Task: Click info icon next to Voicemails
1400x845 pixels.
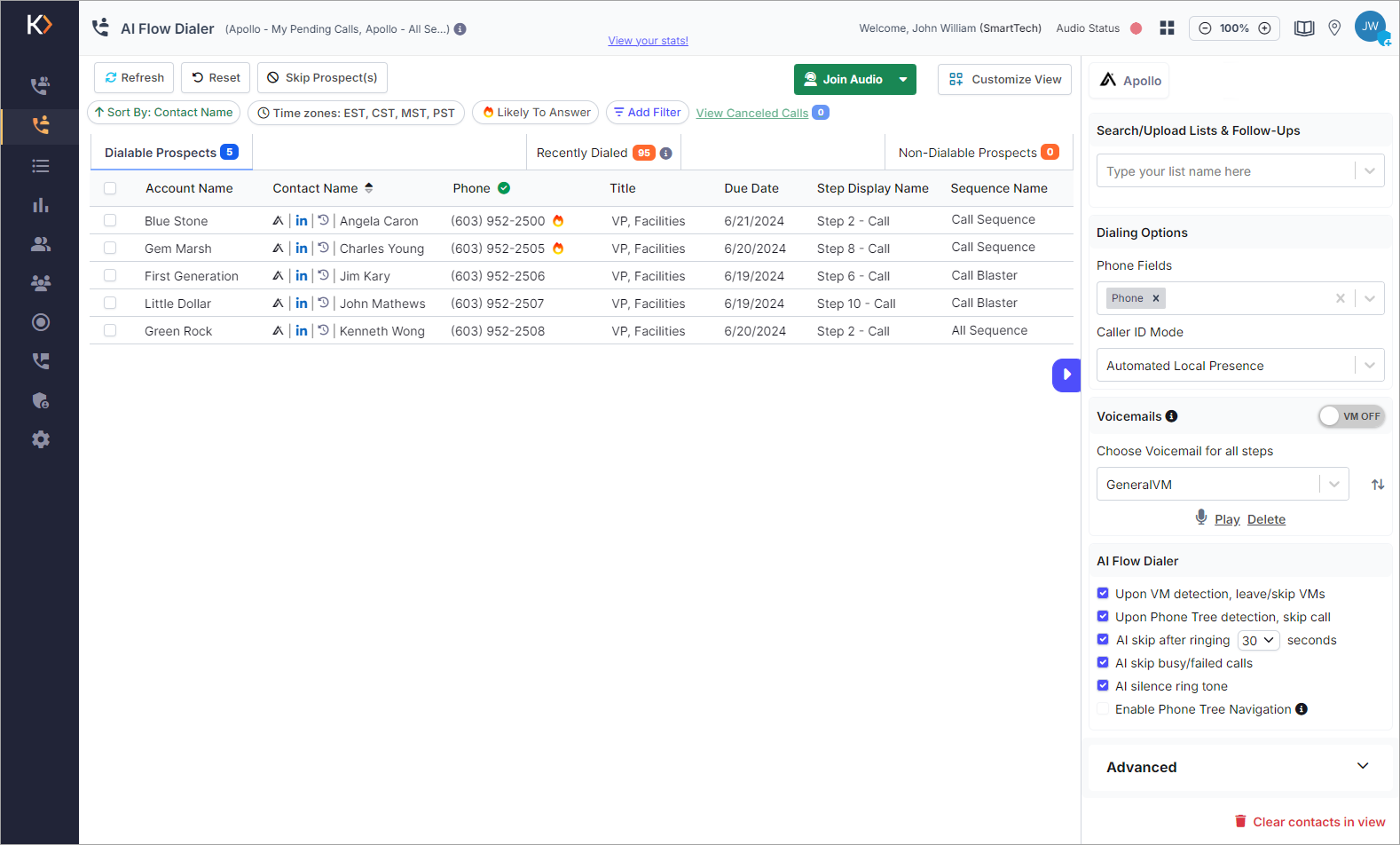Action: 1171,416
